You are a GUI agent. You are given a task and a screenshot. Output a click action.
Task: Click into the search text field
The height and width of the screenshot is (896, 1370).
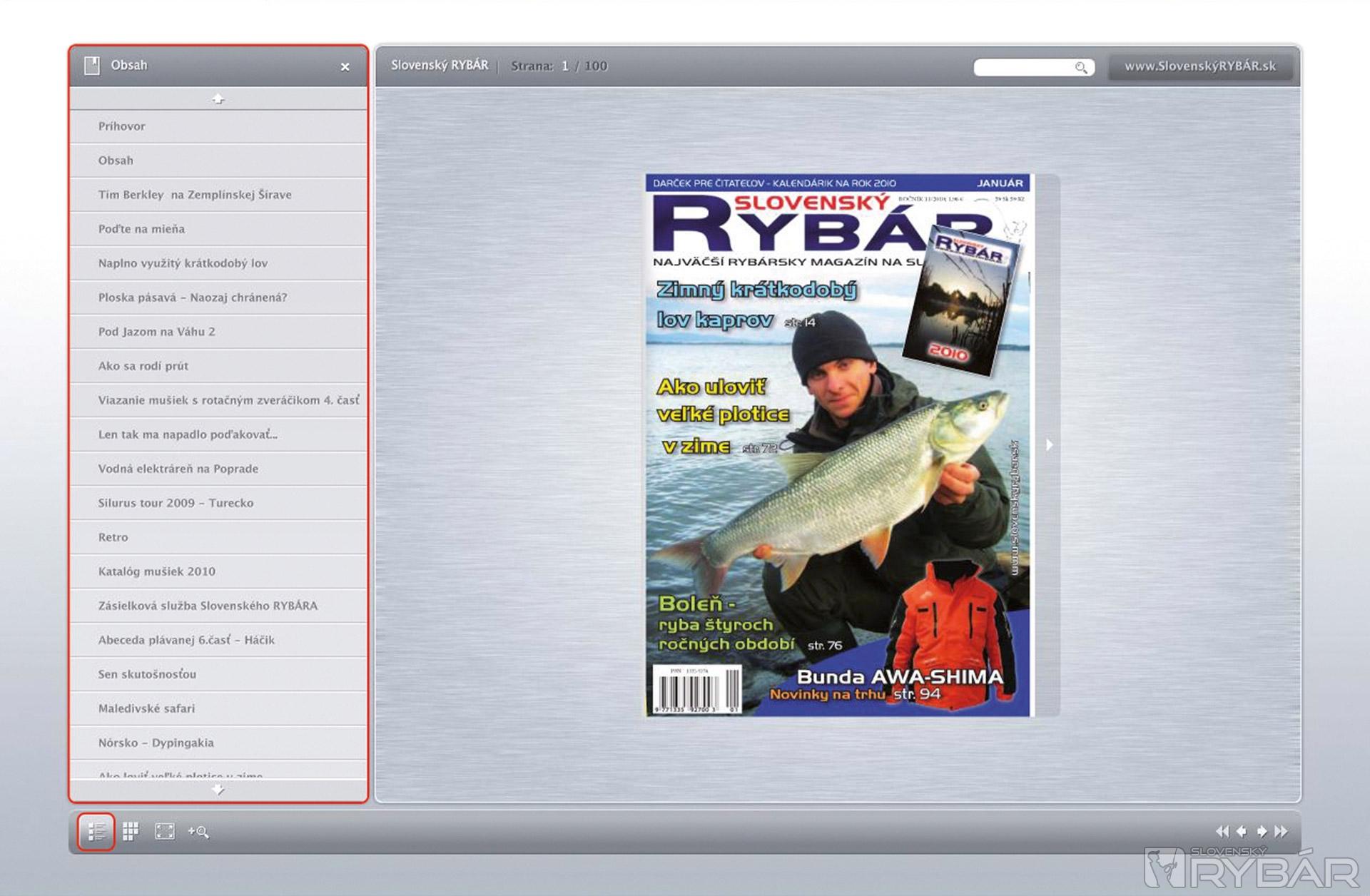pyautogui.click(x=1024, y=67)
